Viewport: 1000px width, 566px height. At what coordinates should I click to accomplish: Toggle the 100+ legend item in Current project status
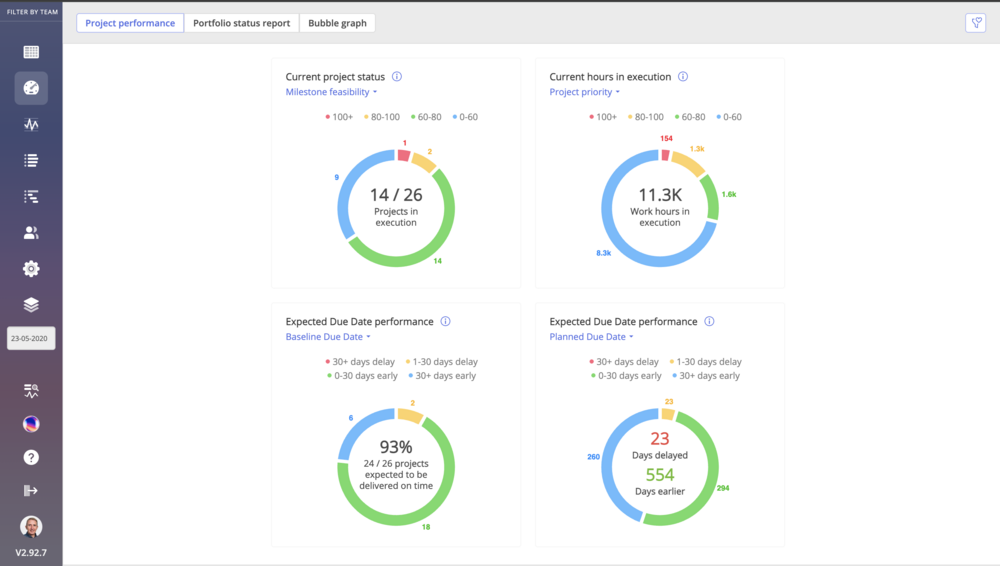click(x=339, y=117)
